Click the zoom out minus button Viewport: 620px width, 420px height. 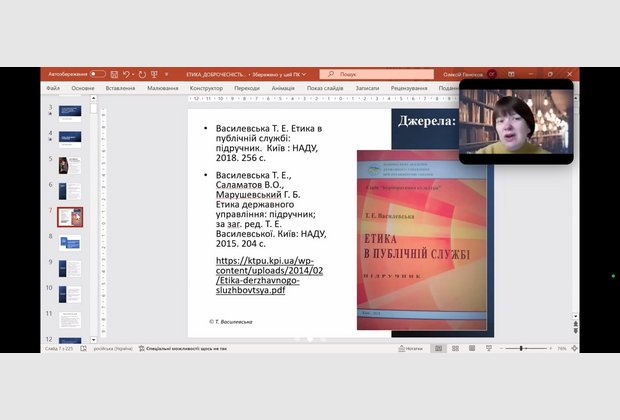501,348
